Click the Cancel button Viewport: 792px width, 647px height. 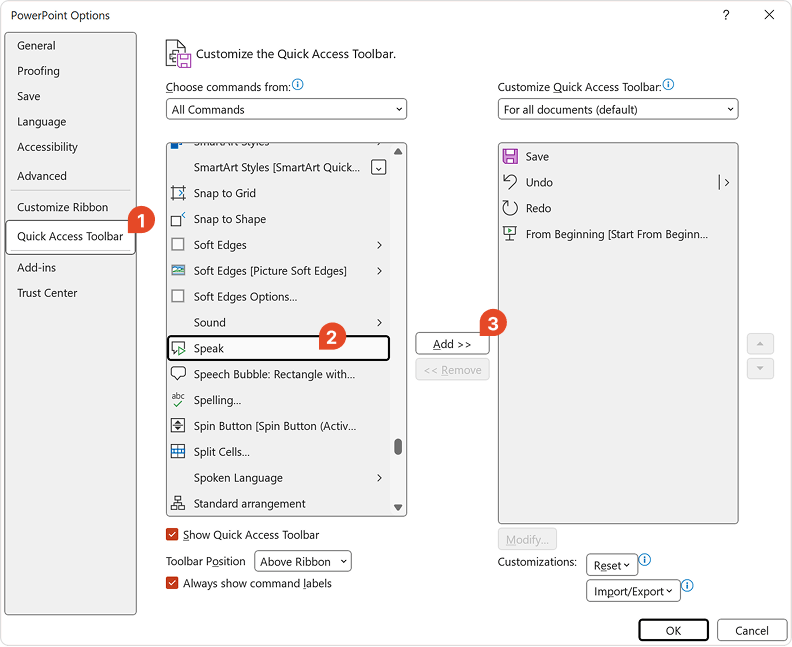[752, 630]
